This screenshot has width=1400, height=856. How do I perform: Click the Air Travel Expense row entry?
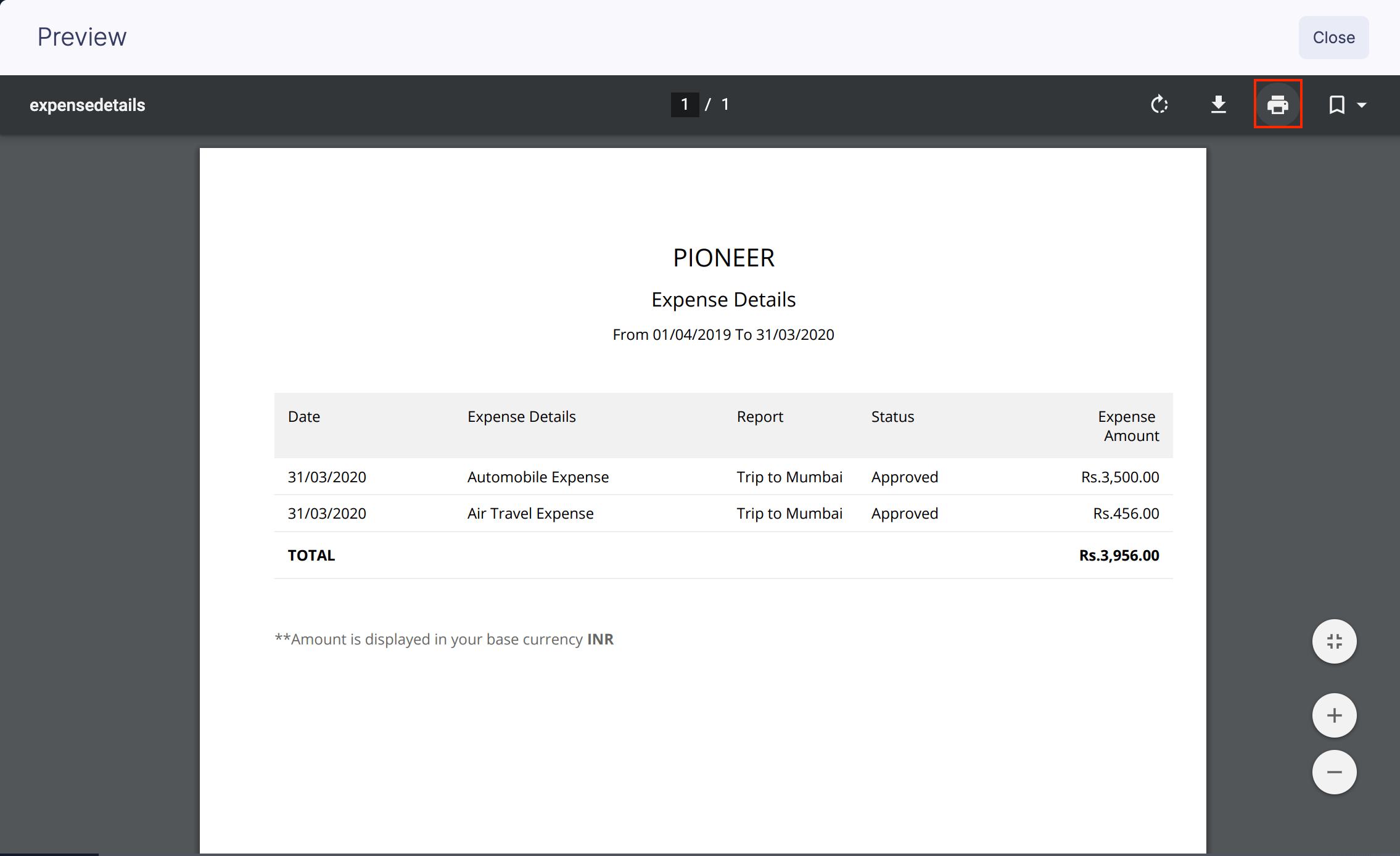pos(530,513)
